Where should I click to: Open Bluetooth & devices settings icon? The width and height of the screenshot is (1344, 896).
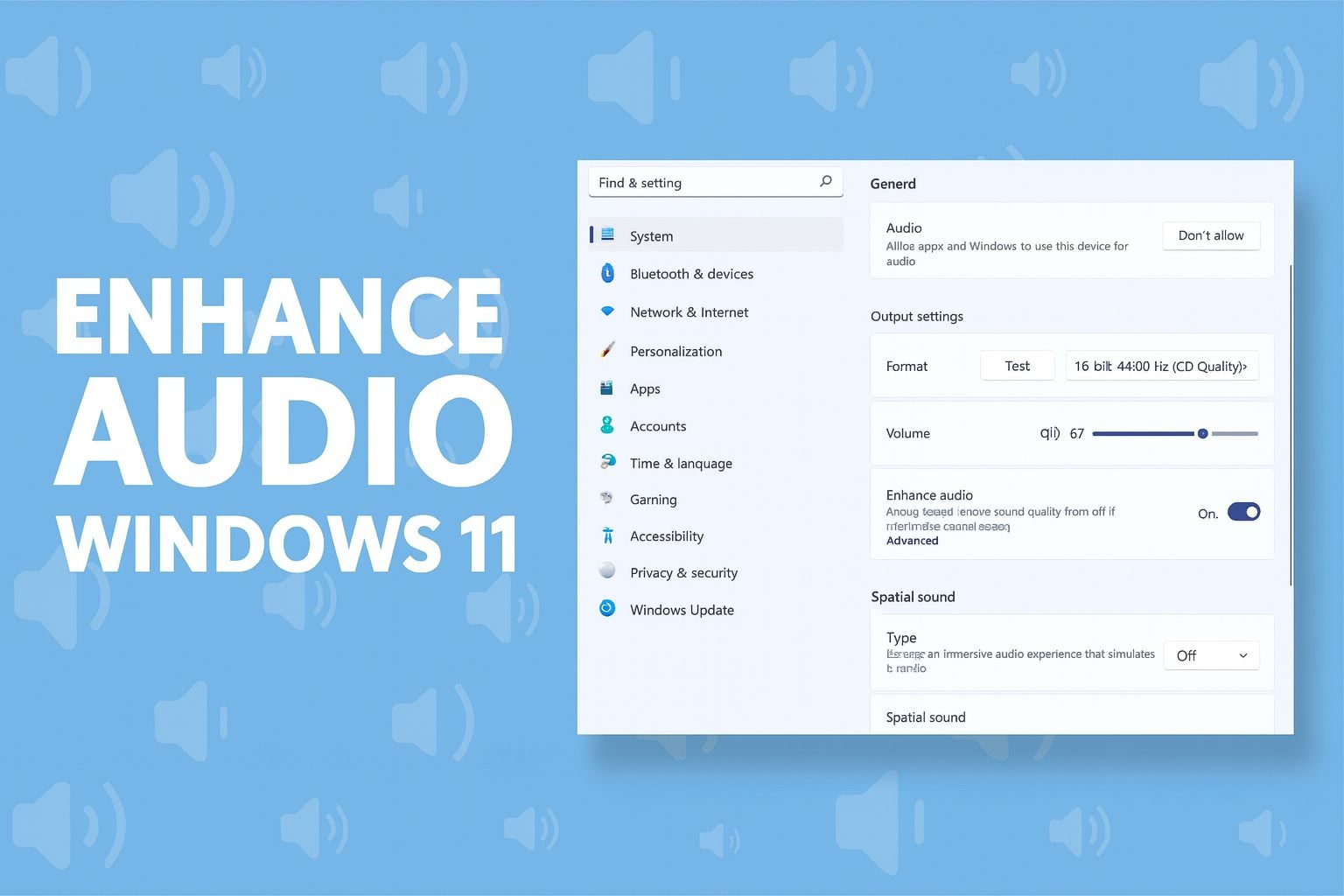(x=607, y=273)
